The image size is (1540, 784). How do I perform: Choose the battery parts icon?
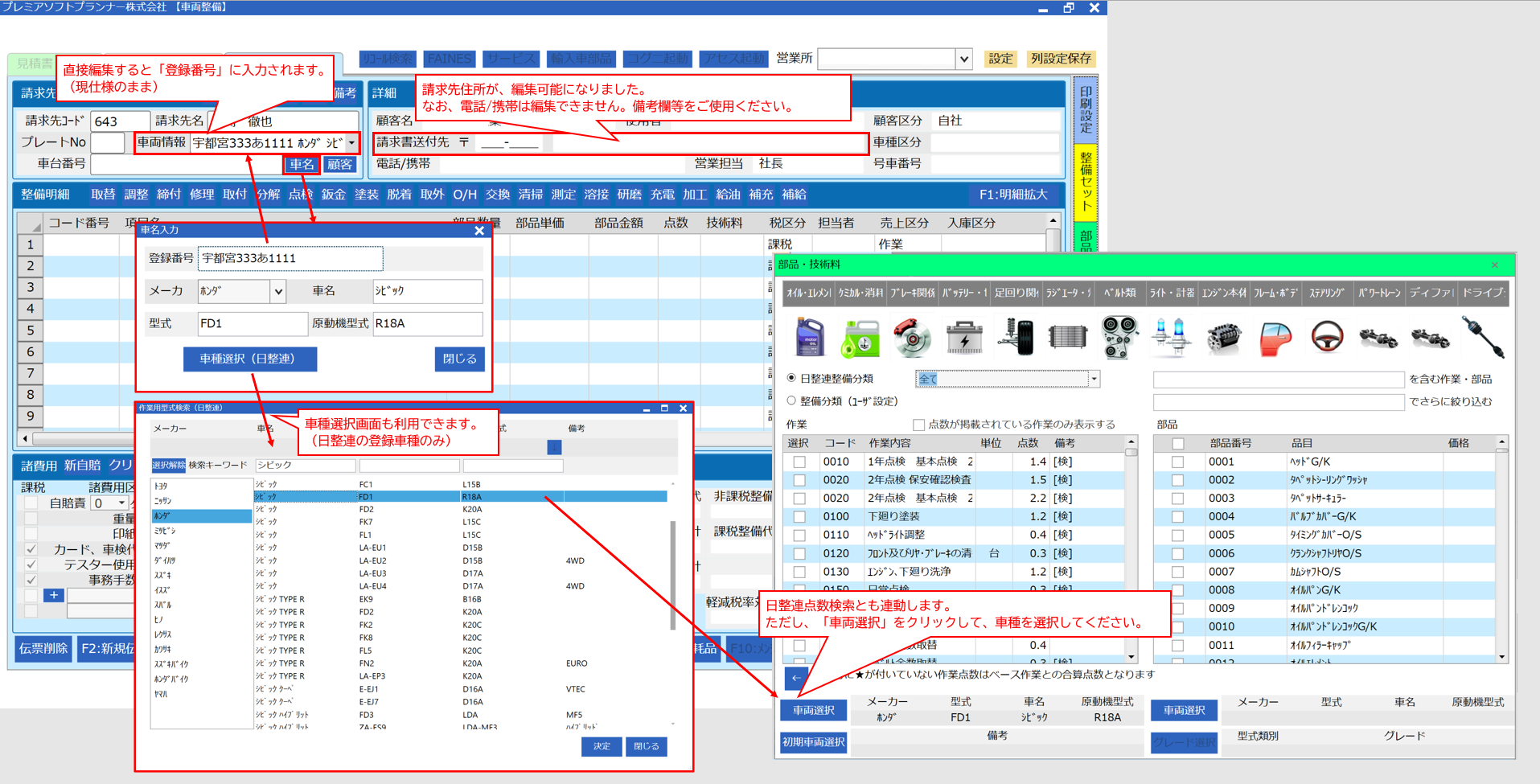pyautogui.click(x=963, y=337)
